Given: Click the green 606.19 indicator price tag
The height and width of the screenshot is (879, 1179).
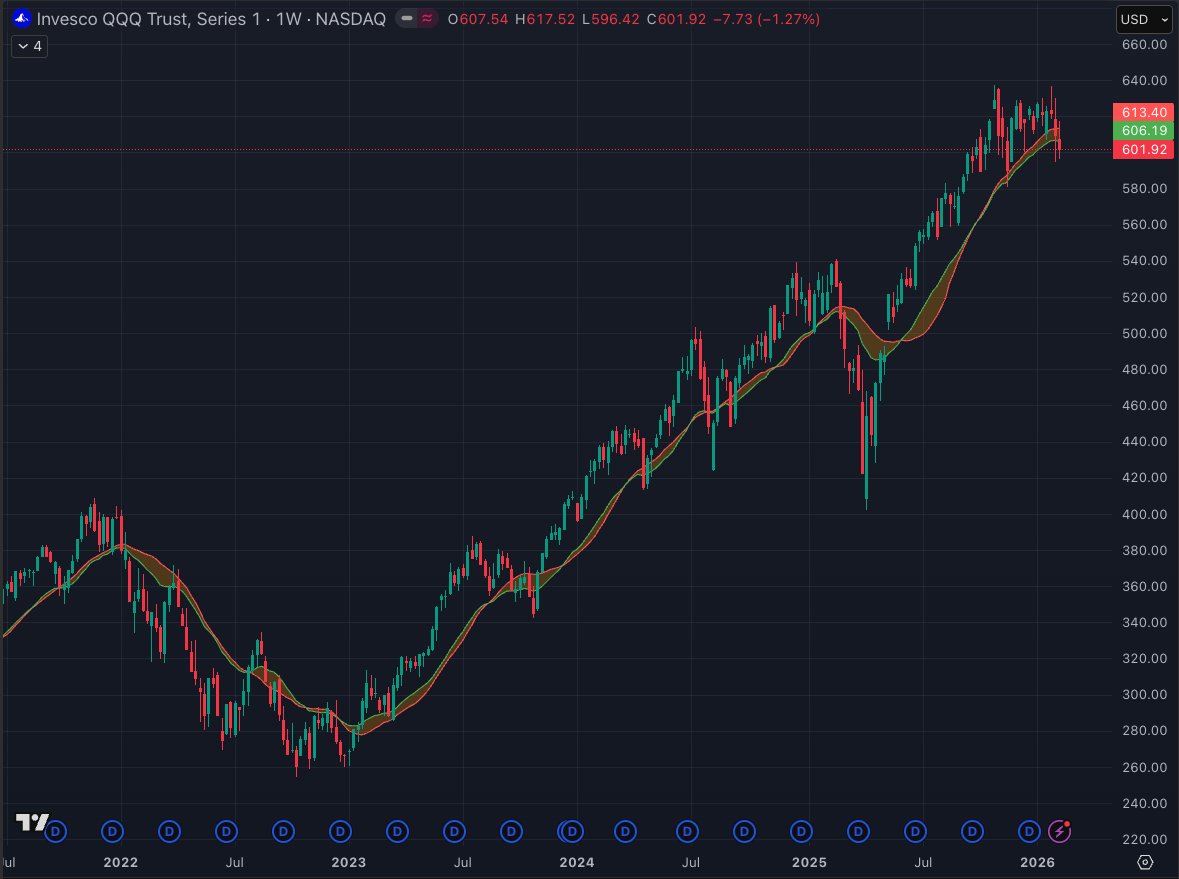Looking at the screenshot, I should click(x=1144, y=130).
